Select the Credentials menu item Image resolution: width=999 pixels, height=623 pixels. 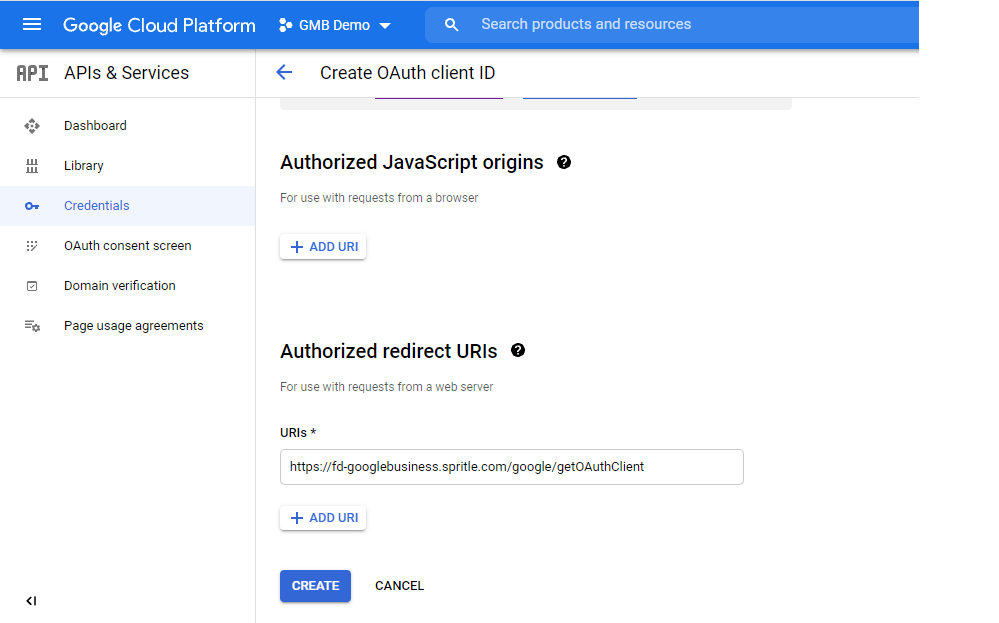(127, 206)
